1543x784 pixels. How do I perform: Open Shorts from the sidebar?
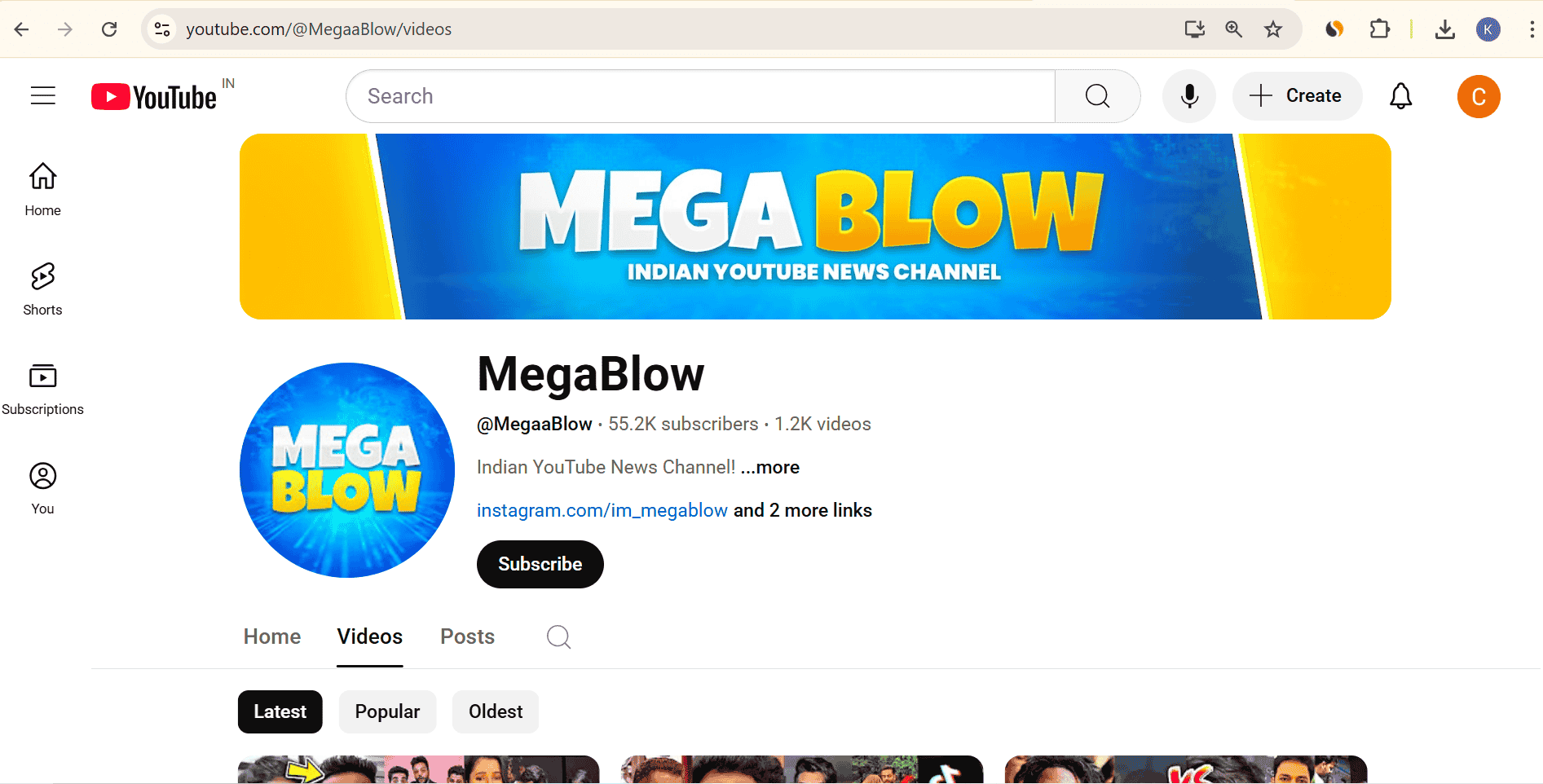pyautogui.click(x=42, y=288)
